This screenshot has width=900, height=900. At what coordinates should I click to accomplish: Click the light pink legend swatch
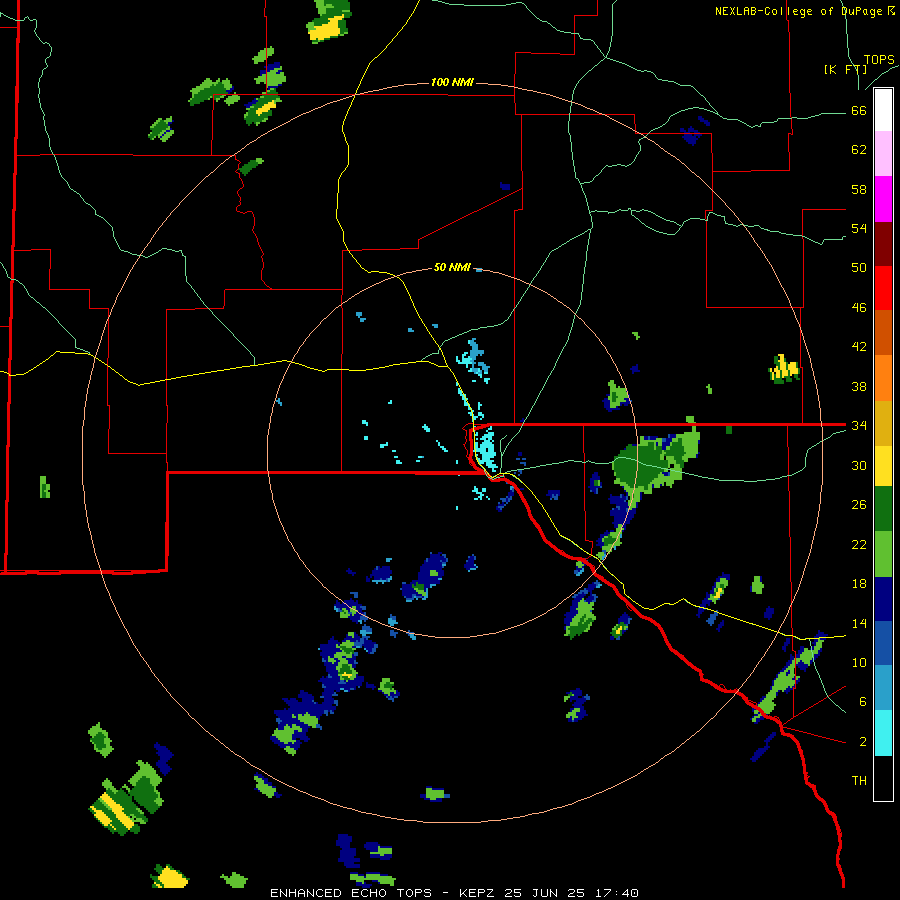tap(883, 153)
